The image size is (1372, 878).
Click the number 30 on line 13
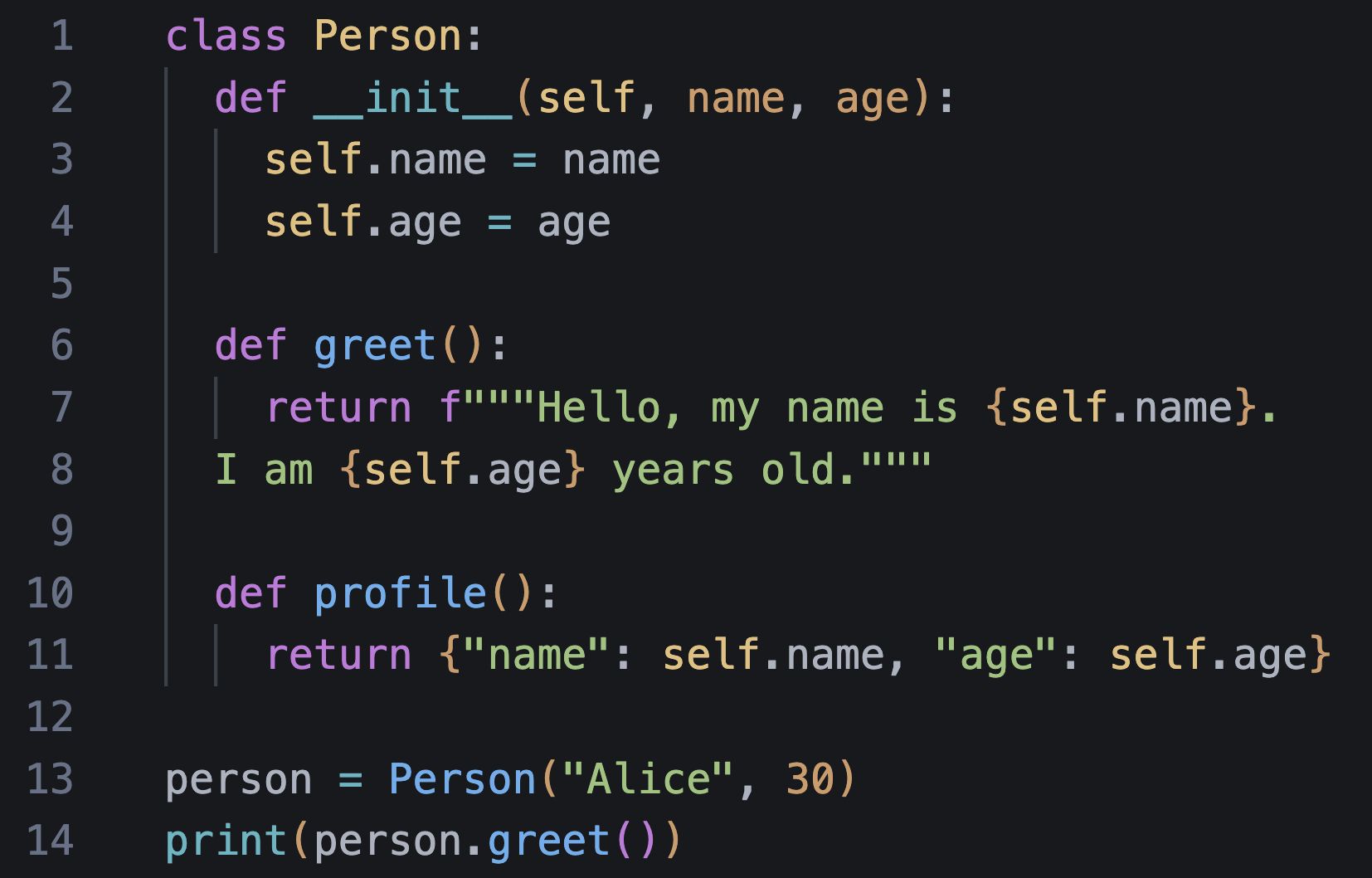810,779
